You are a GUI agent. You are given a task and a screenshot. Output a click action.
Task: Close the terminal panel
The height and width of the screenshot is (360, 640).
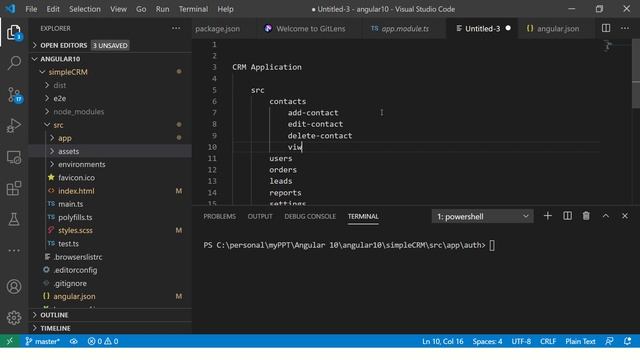coord(625,216)
